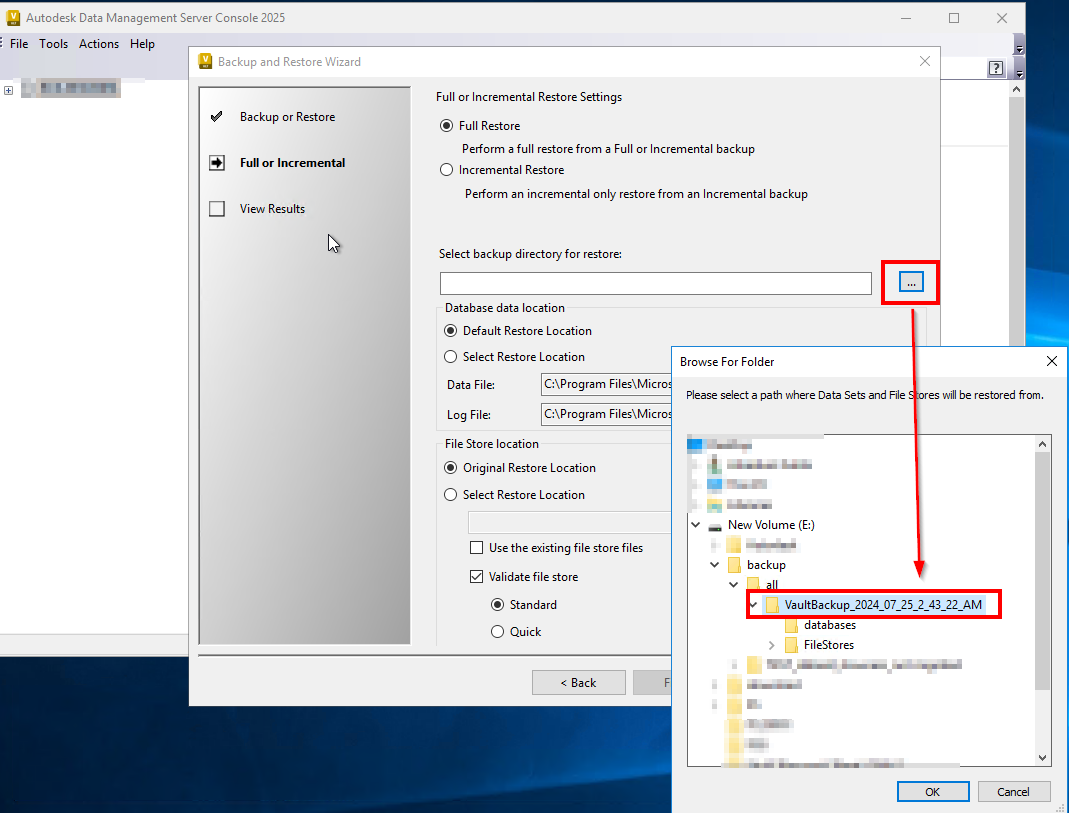
Task: Click the browse ellipsis button for backup directory
Action: pyautogui.click(x=910, y=282)
